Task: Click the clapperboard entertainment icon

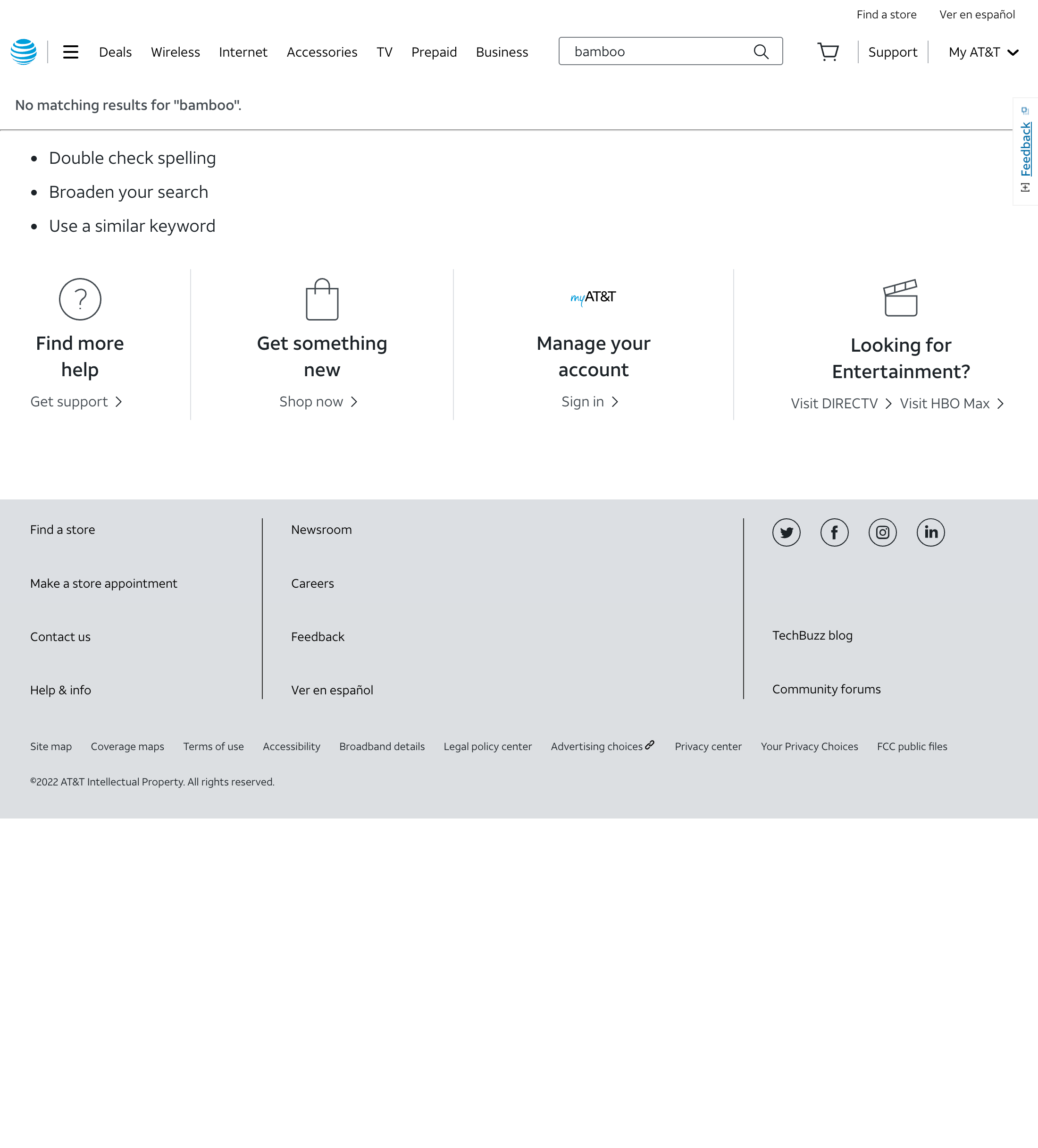Action: pyautogui.click(x=901, y=298)
